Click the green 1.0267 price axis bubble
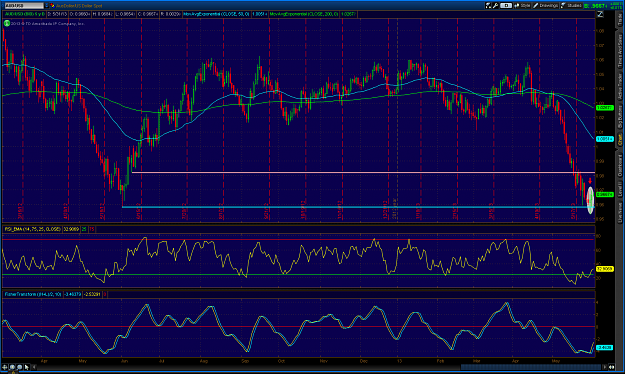 coord(604,108)
